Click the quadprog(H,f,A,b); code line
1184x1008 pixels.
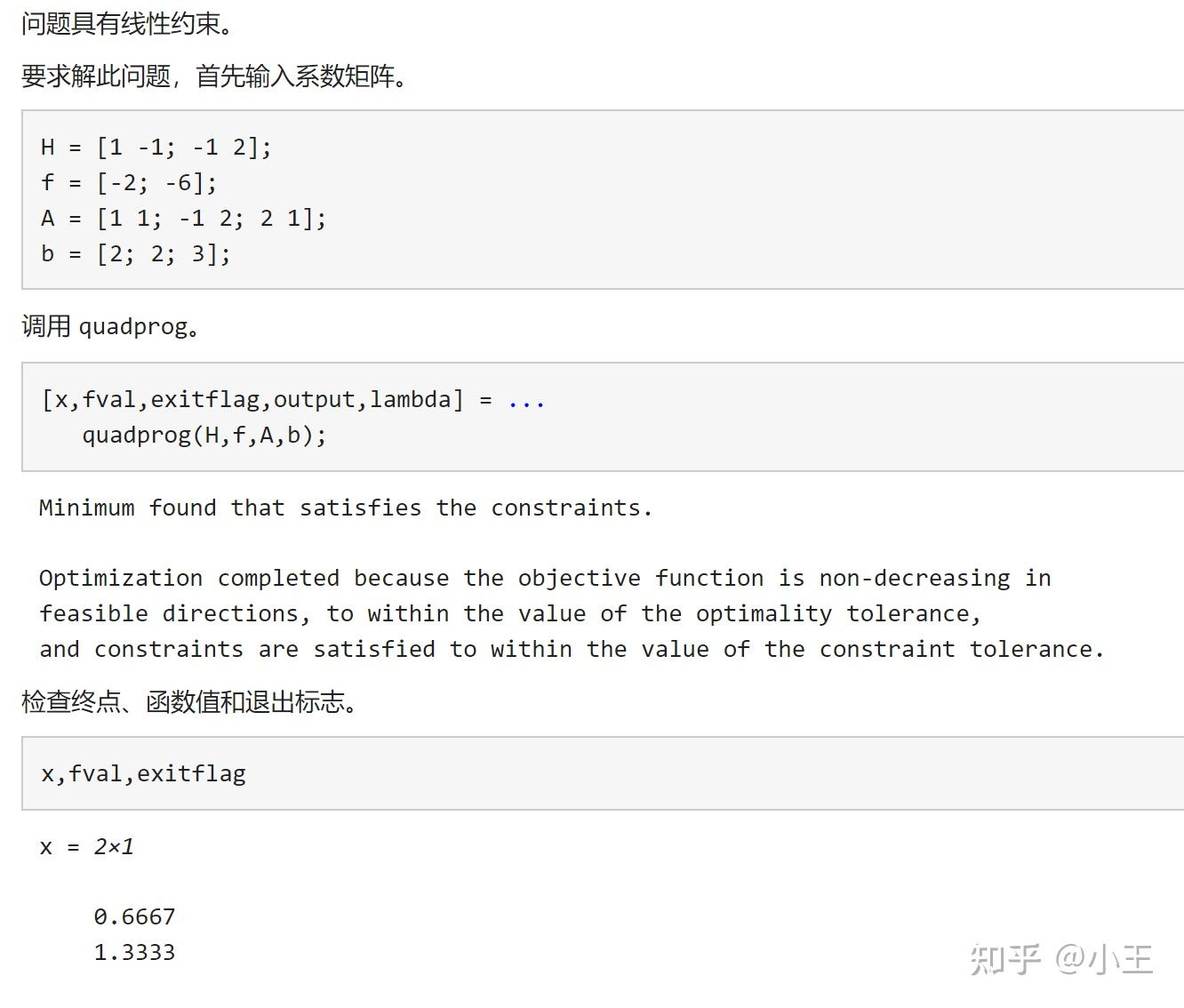point(204,436)
